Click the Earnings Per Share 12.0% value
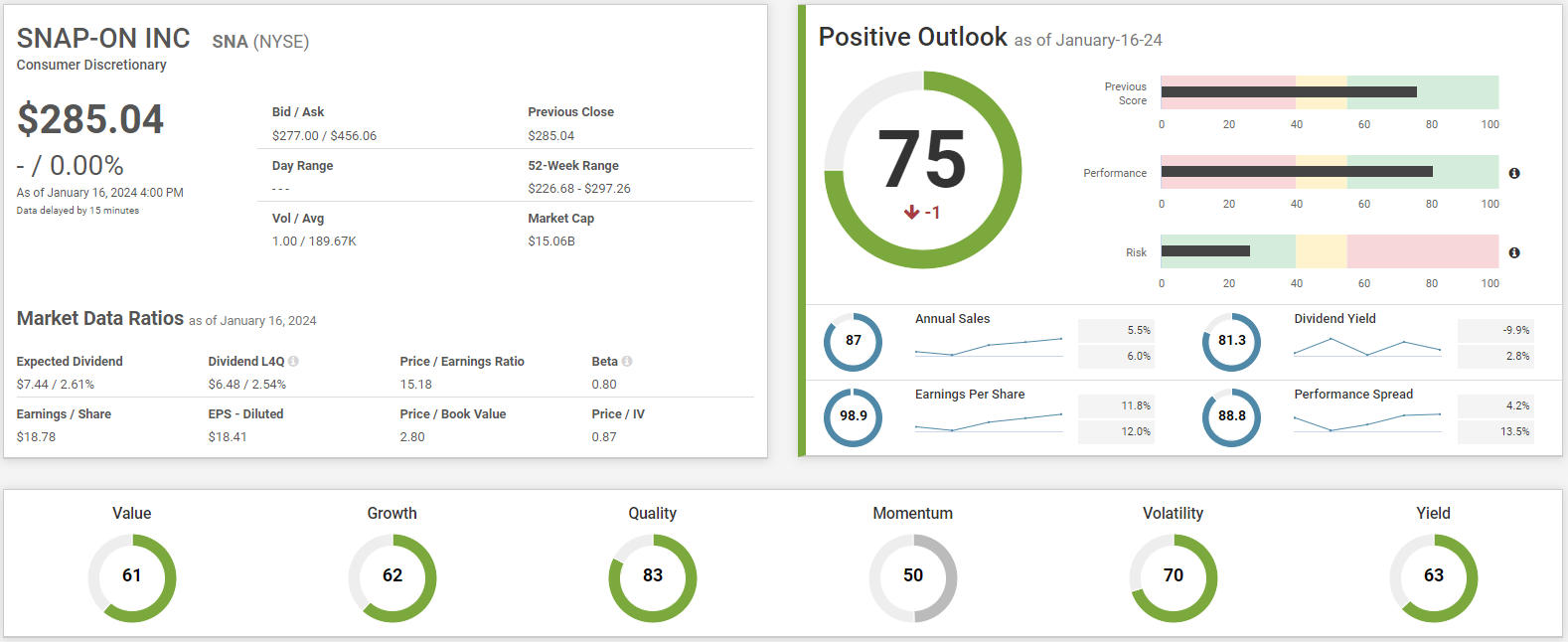 point(1136,431)
